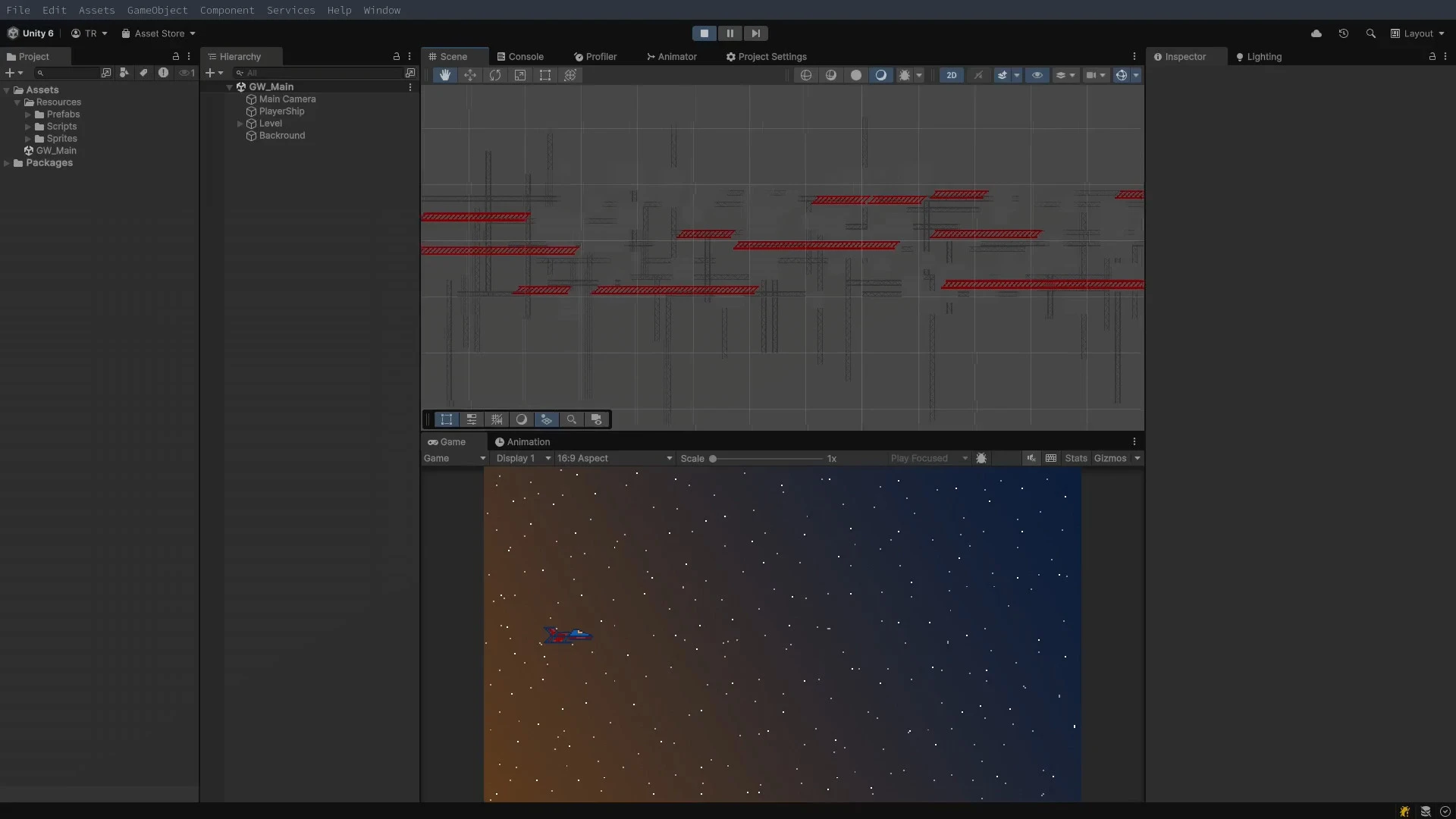Open the 16:9 Aspect dropdown

click(614, 458)
